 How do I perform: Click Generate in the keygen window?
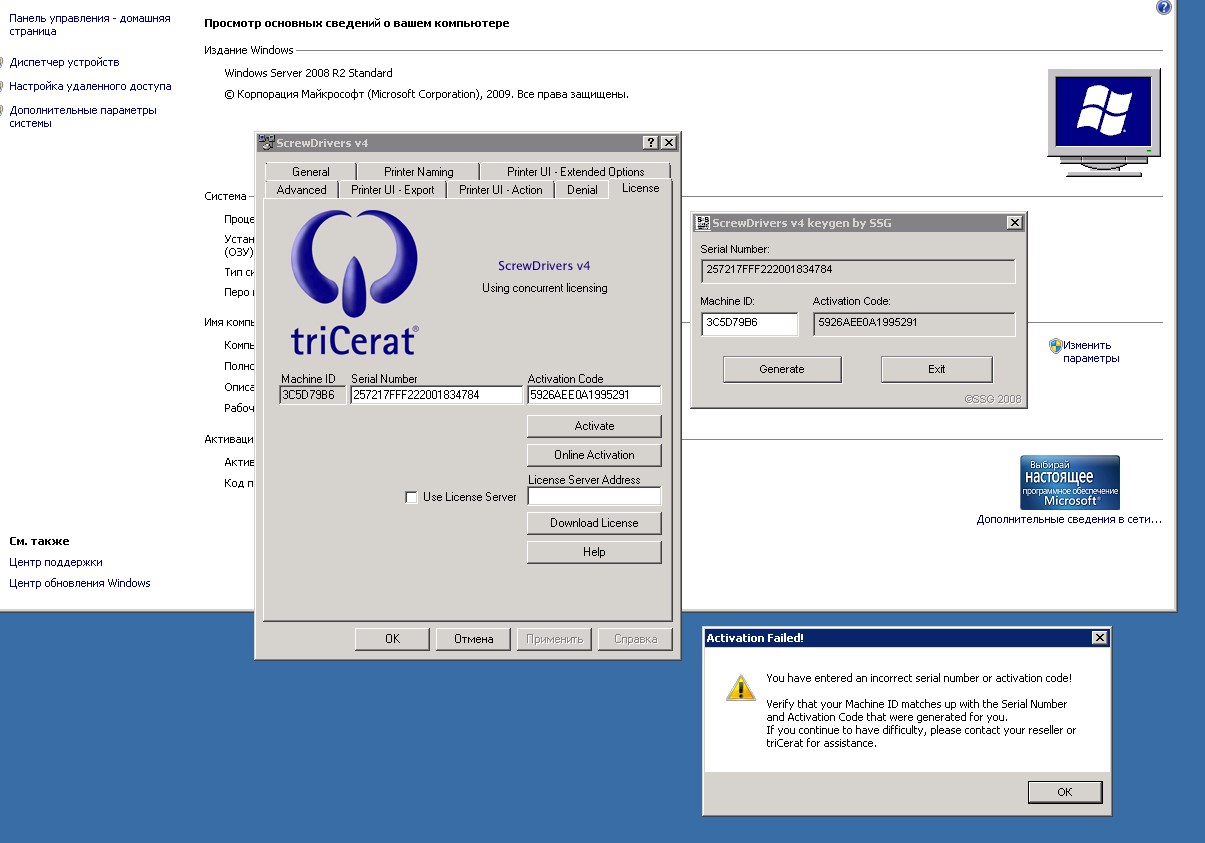click(x=782, y=369)
